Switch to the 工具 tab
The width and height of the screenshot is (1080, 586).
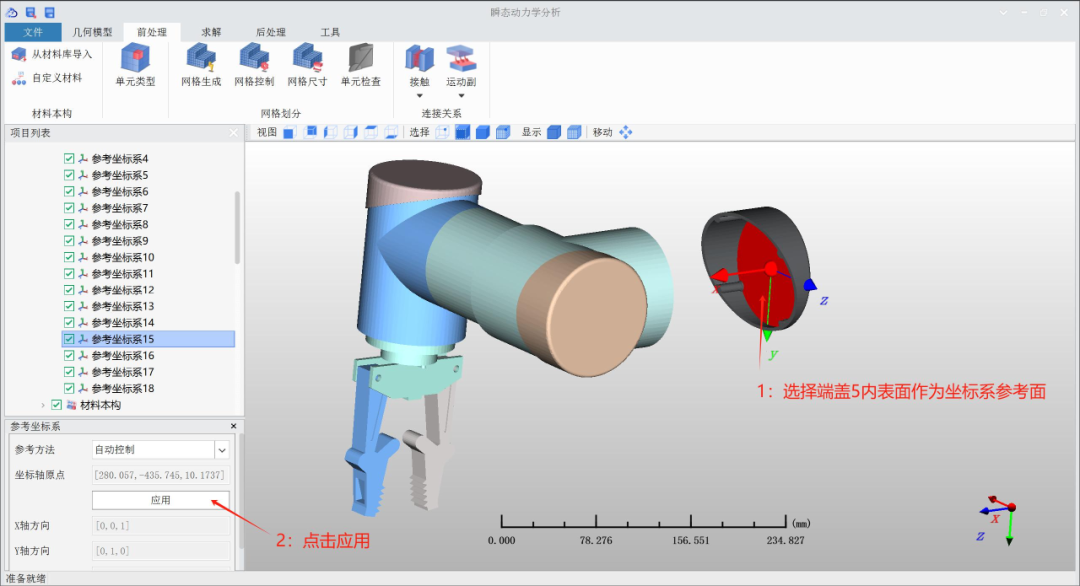coord(330,32)
